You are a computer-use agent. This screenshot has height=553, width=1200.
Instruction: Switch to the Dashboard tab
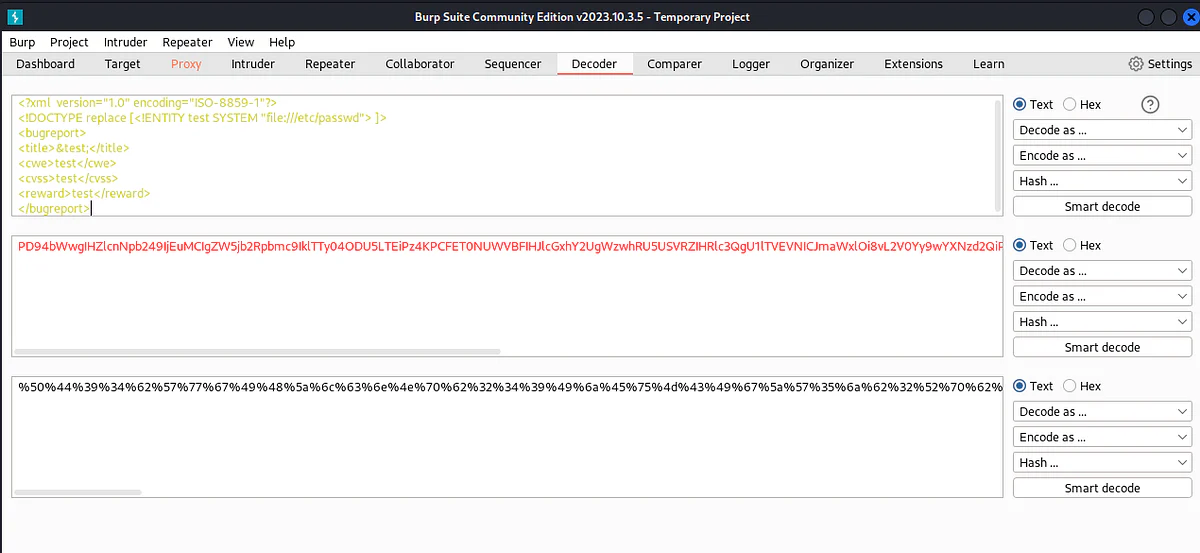click(x=45, y=64)
